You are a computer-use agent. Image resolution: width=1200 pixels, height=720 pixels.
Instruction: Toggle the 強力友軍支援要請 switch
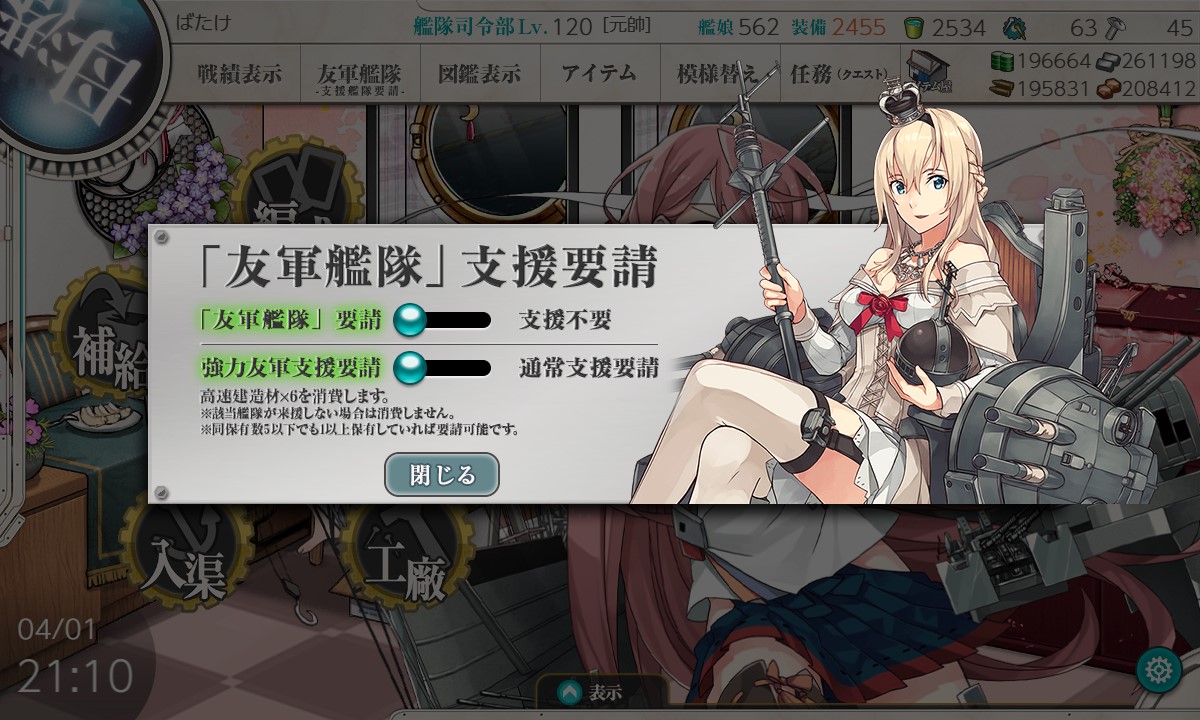click(442, 367)
